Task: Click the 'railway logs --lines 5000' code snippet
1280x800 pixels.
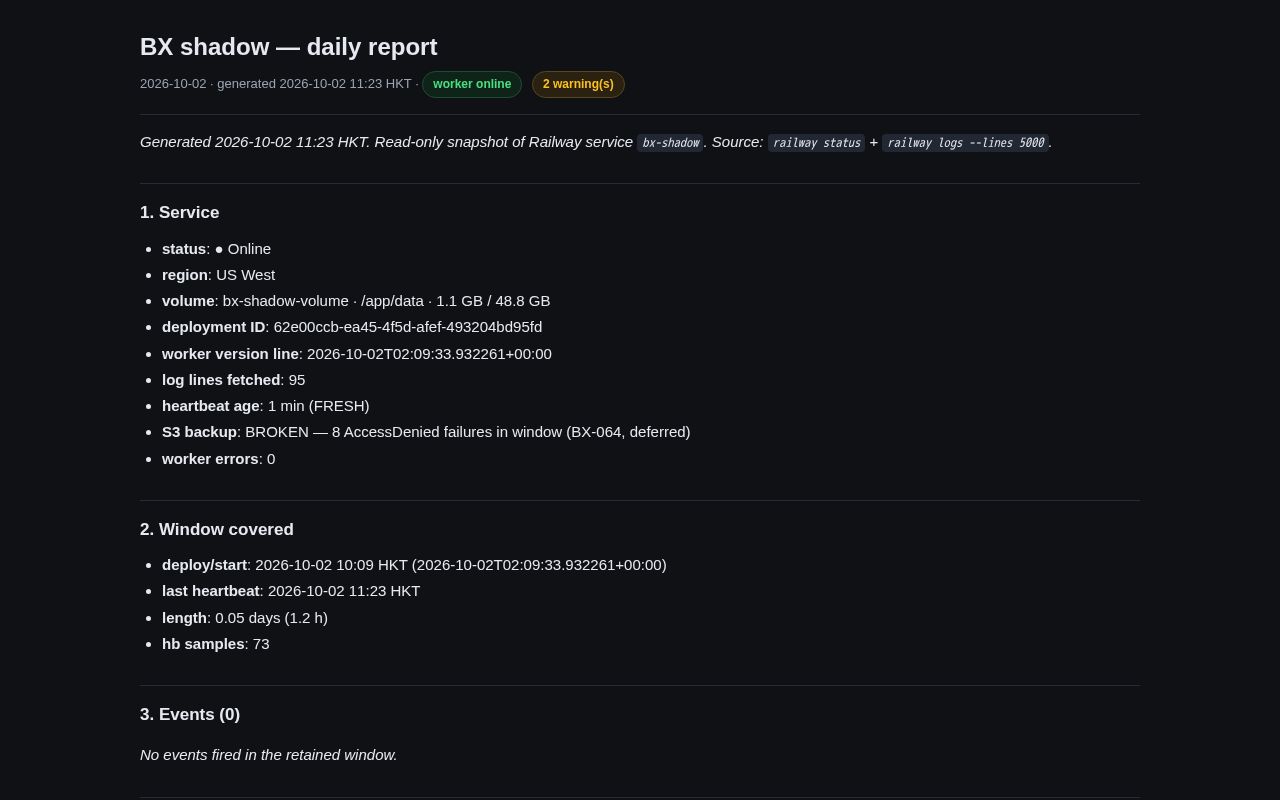Action: point(965,143)
